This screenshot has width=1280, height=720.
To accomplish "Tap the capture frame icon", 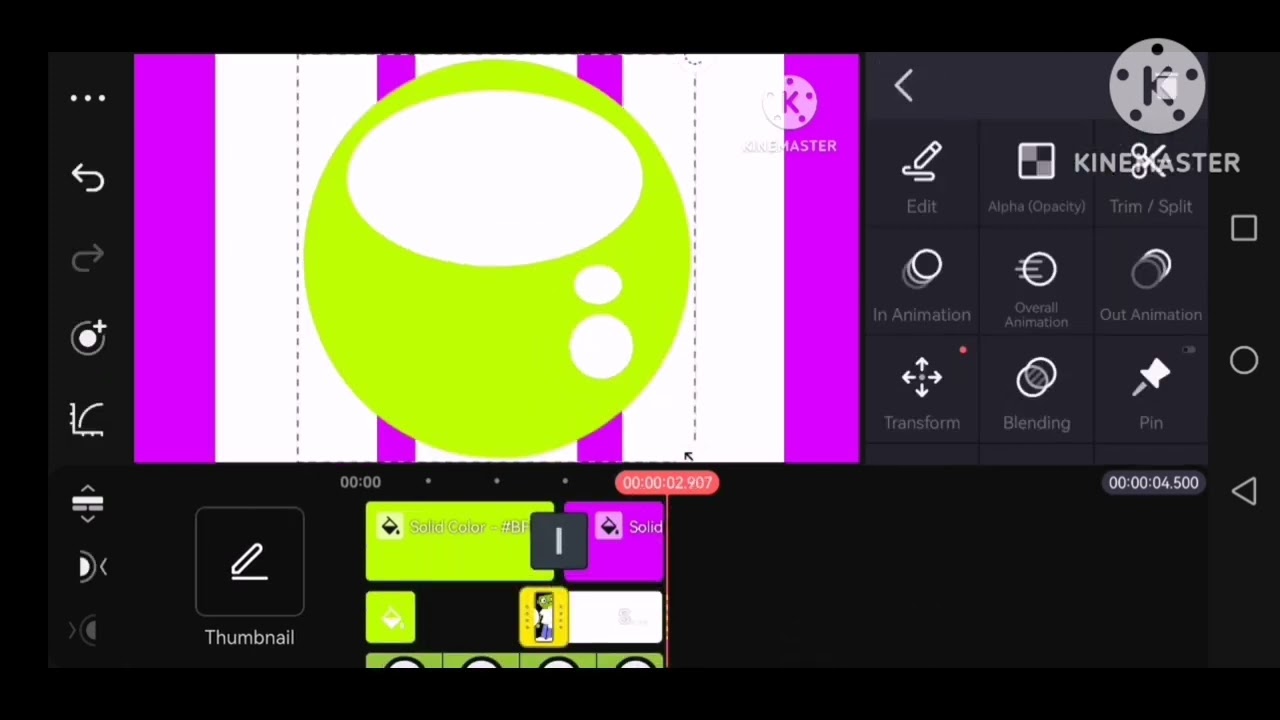I will tap(88, 337).
